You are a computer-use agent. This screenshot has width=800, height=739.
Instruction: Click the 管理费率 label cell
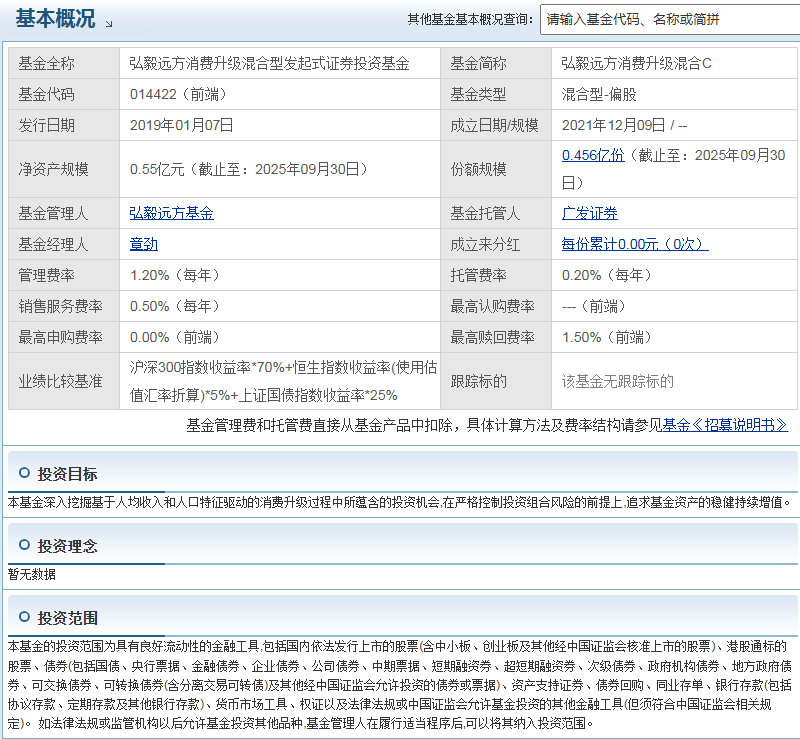[x=64, y=275]
